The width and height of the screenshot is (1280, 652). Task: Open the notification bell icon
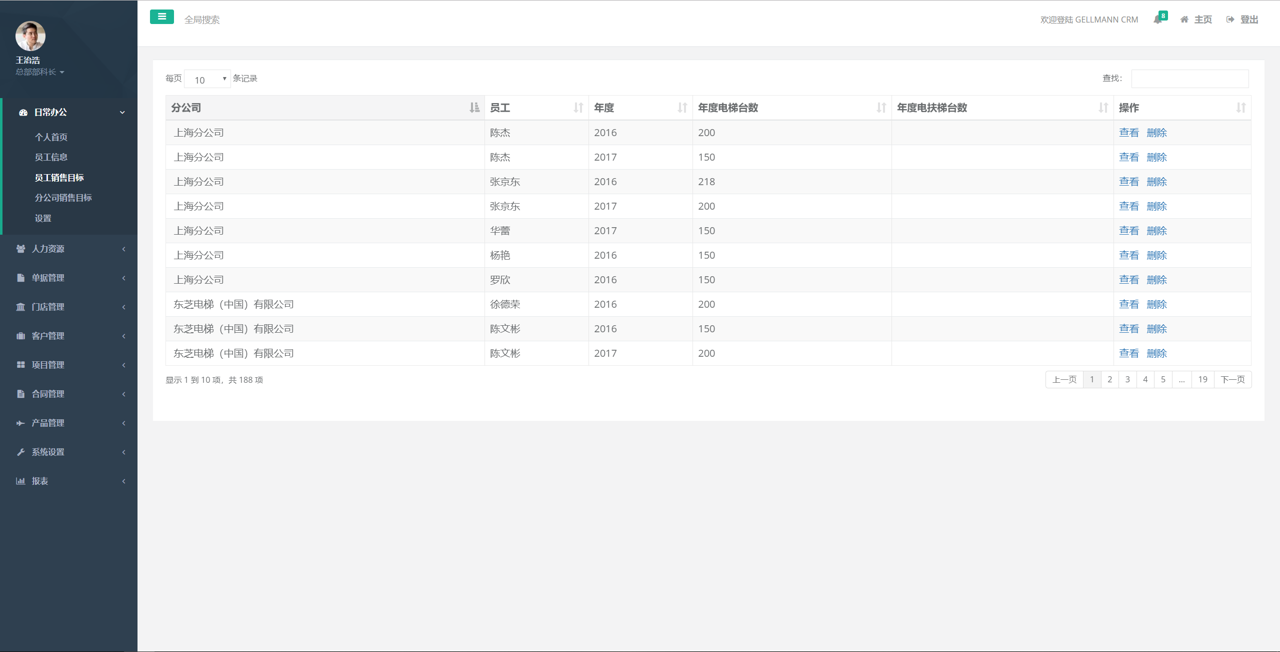pyautogui.click(x=1158, y=19)
